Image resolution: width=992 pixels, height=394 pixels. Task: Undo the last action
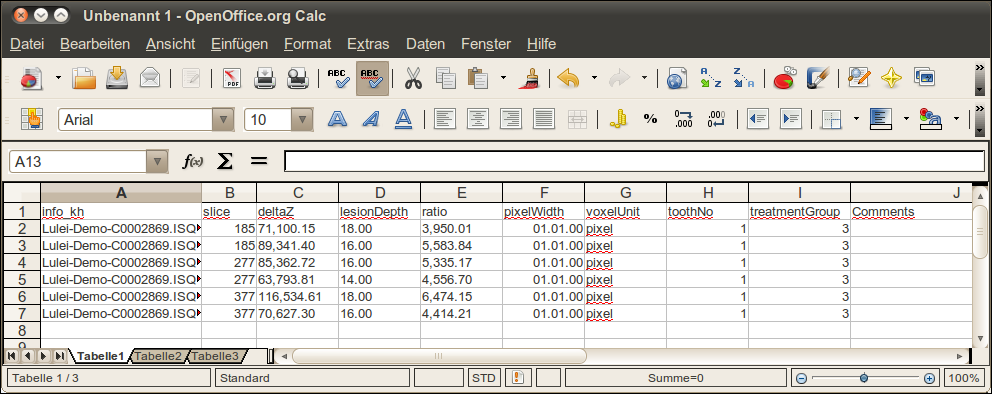pos(569,78)
